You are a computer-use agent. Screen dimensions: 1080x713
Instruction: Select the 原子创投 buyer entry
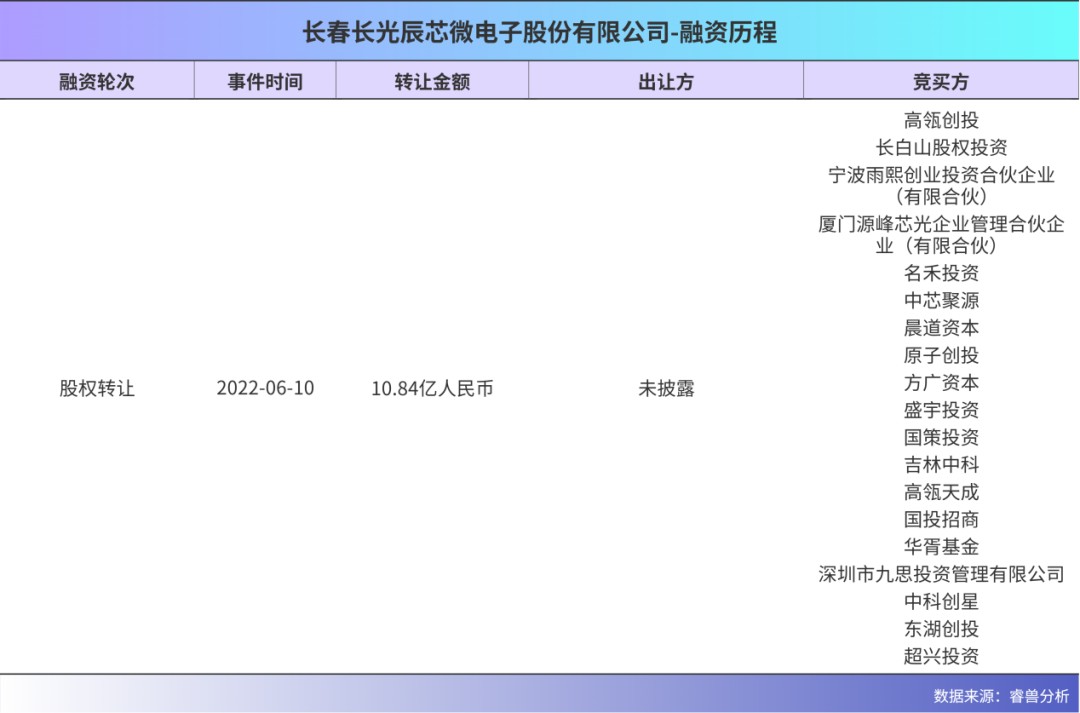pyautogui.click(x=941, y=355)
